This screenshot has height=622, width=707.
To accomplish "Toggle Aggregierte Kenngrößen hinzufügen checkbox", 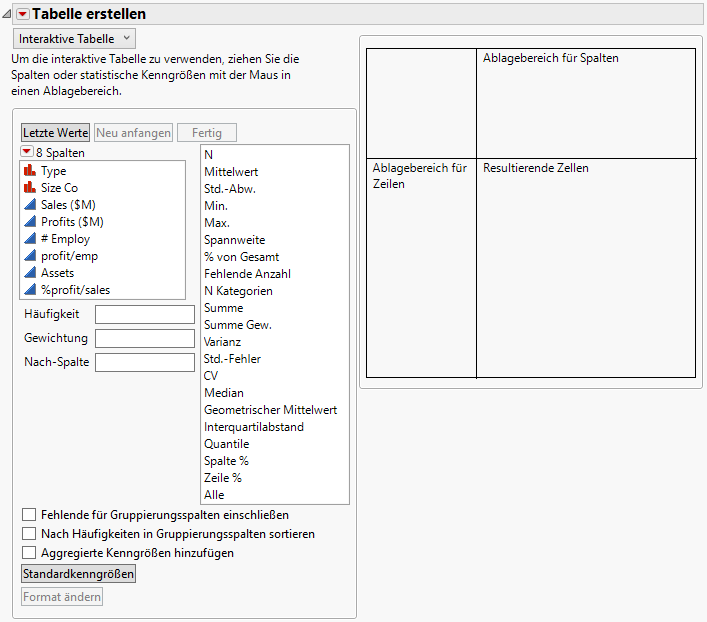I will (x=29, y=552).
